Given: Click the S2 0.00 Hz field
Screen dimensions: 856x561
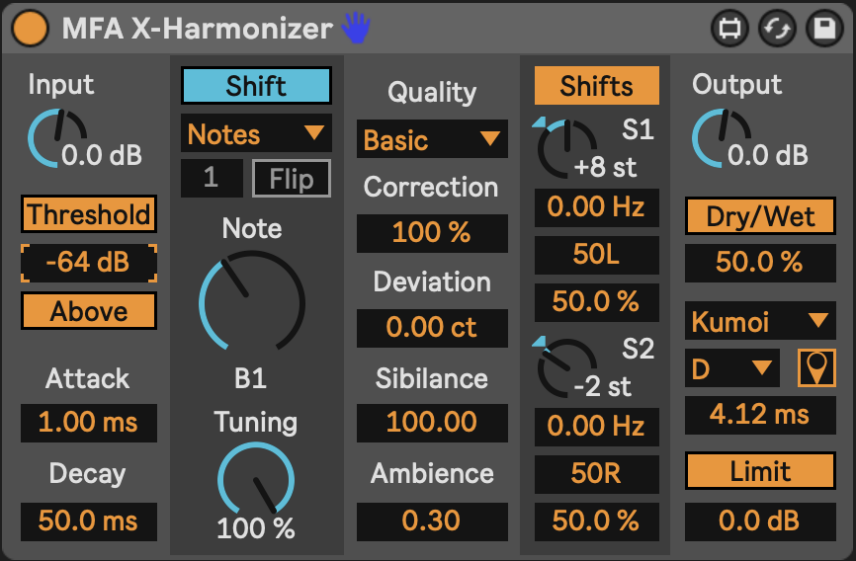Looking at the screenshot, I should tap(597, 427).
